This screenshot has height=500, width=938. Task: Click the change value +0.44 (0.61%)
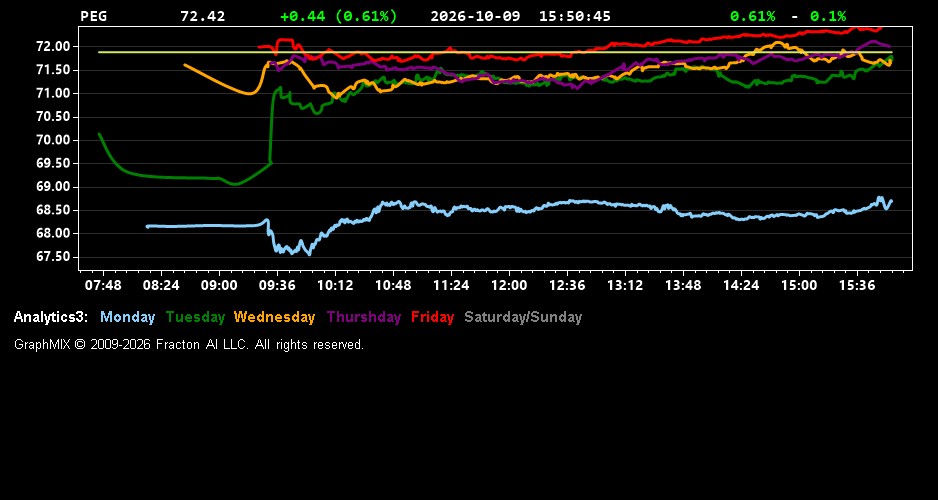[339, 16]
